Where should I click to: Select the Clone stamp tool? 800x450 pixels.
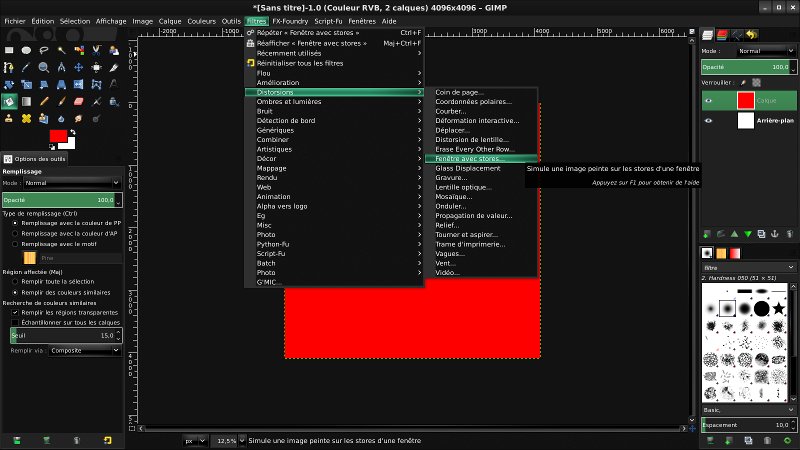tap(9, 118)
